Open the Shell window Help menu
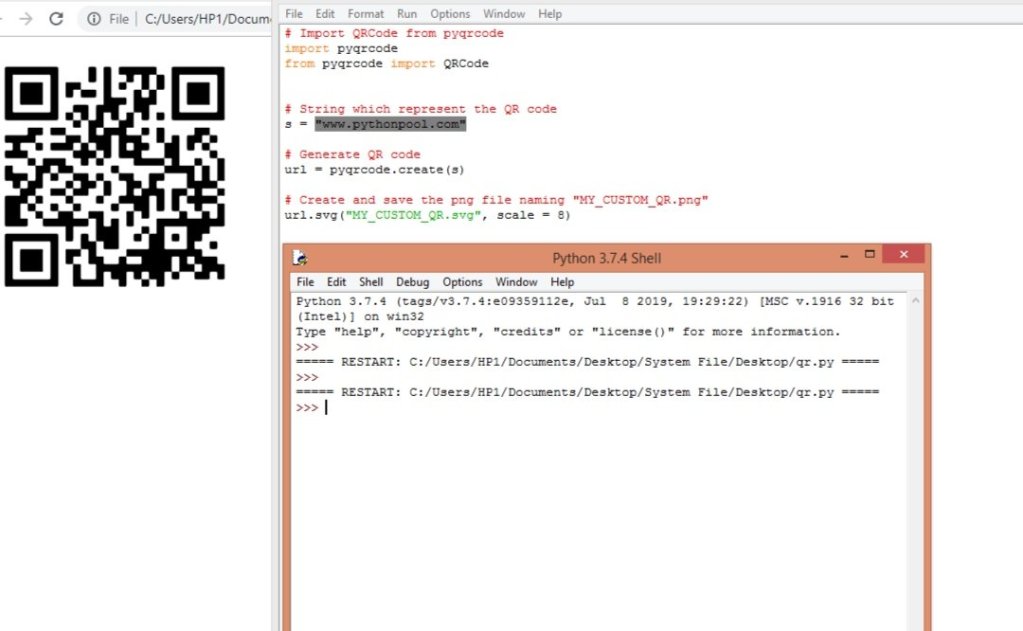This screenshot has width=1023, height=631. pyautogui.click(x=562, y=282)
